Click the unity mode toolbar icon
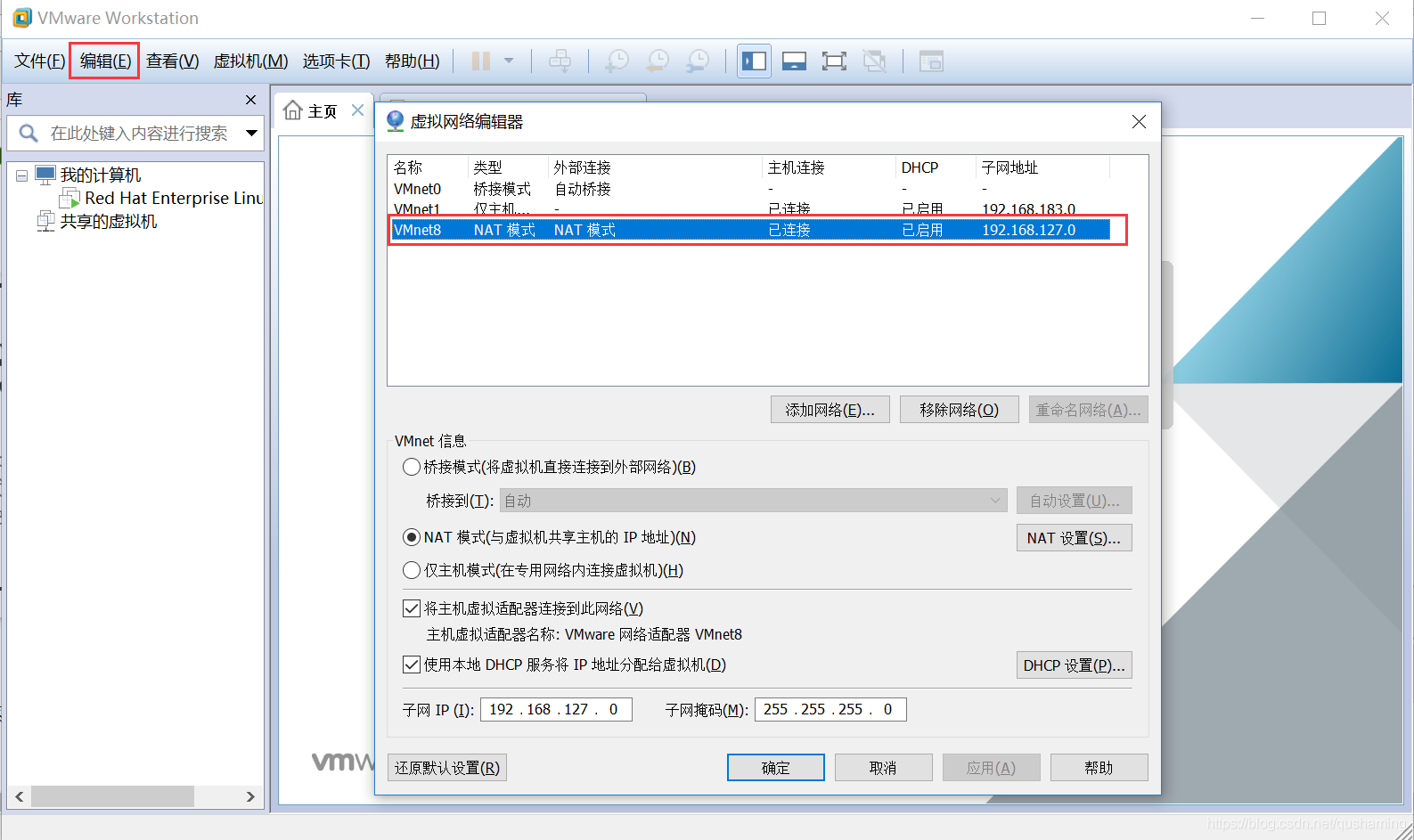 pos(875,61)
